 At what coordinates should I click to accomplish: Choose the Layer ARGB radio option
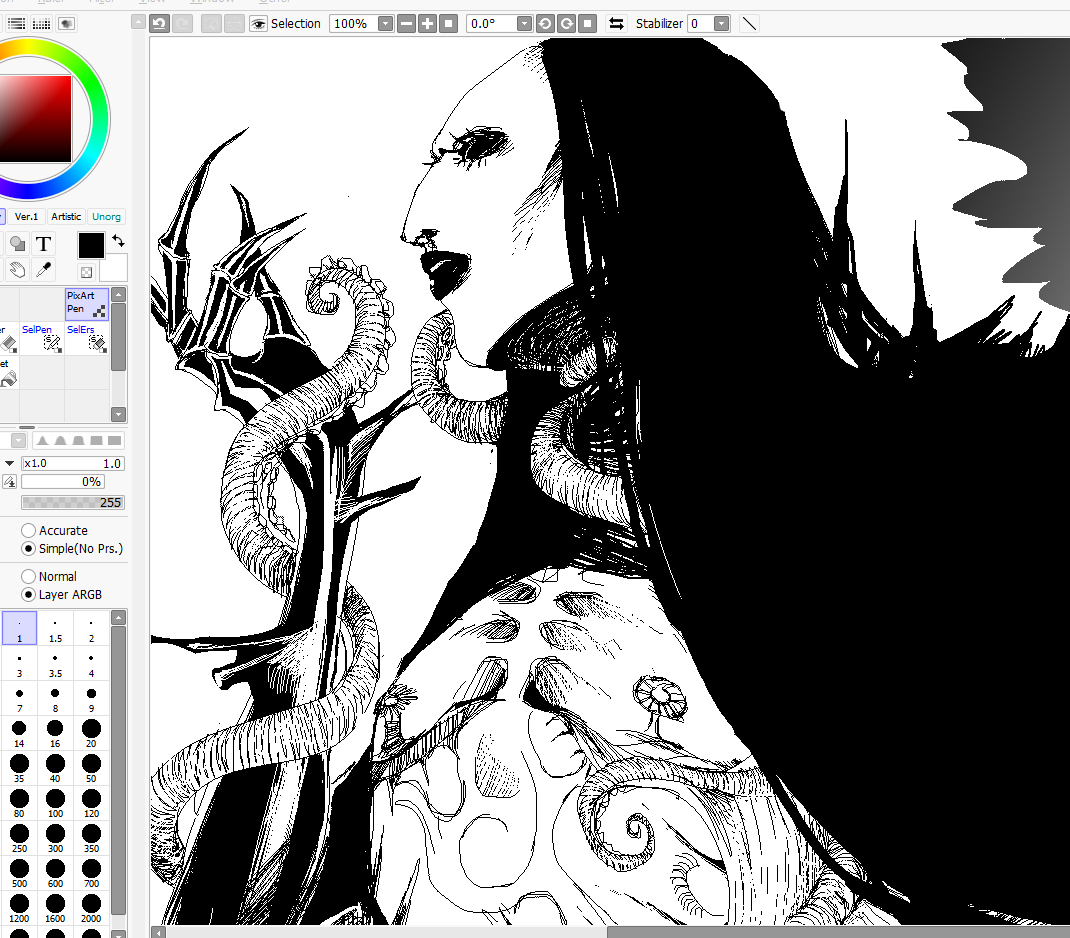[29, 595]
